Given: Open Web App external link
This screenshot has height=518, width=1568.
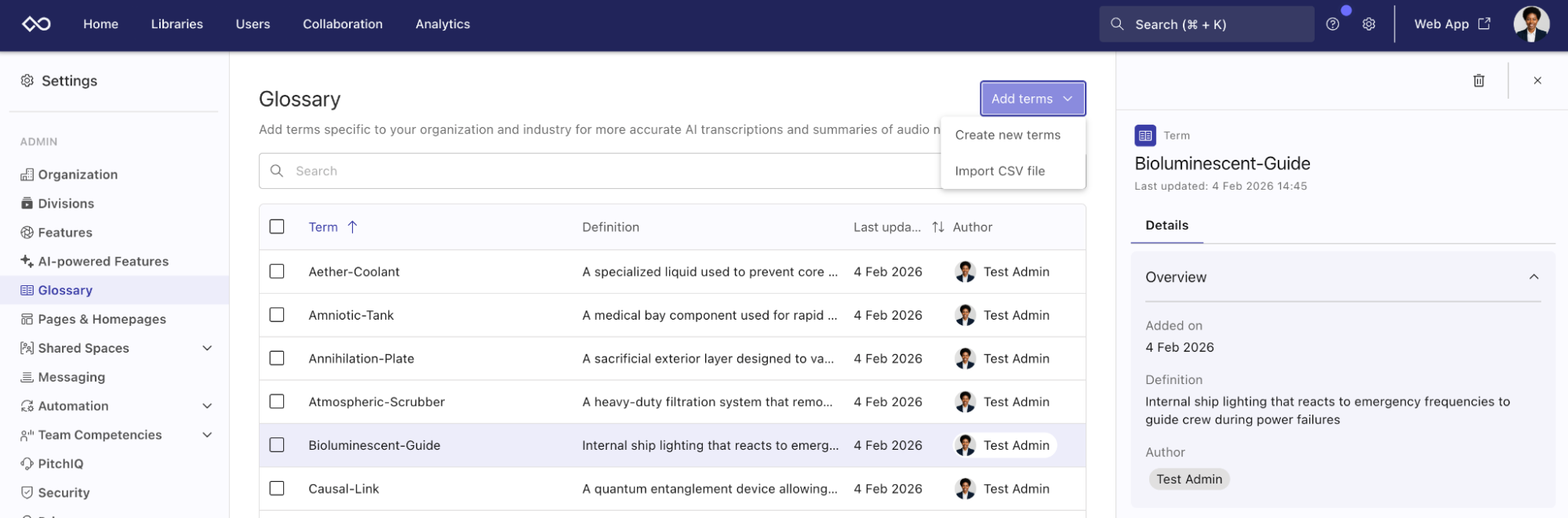Looking at the screenshot, I should (x=1451, y=24).
